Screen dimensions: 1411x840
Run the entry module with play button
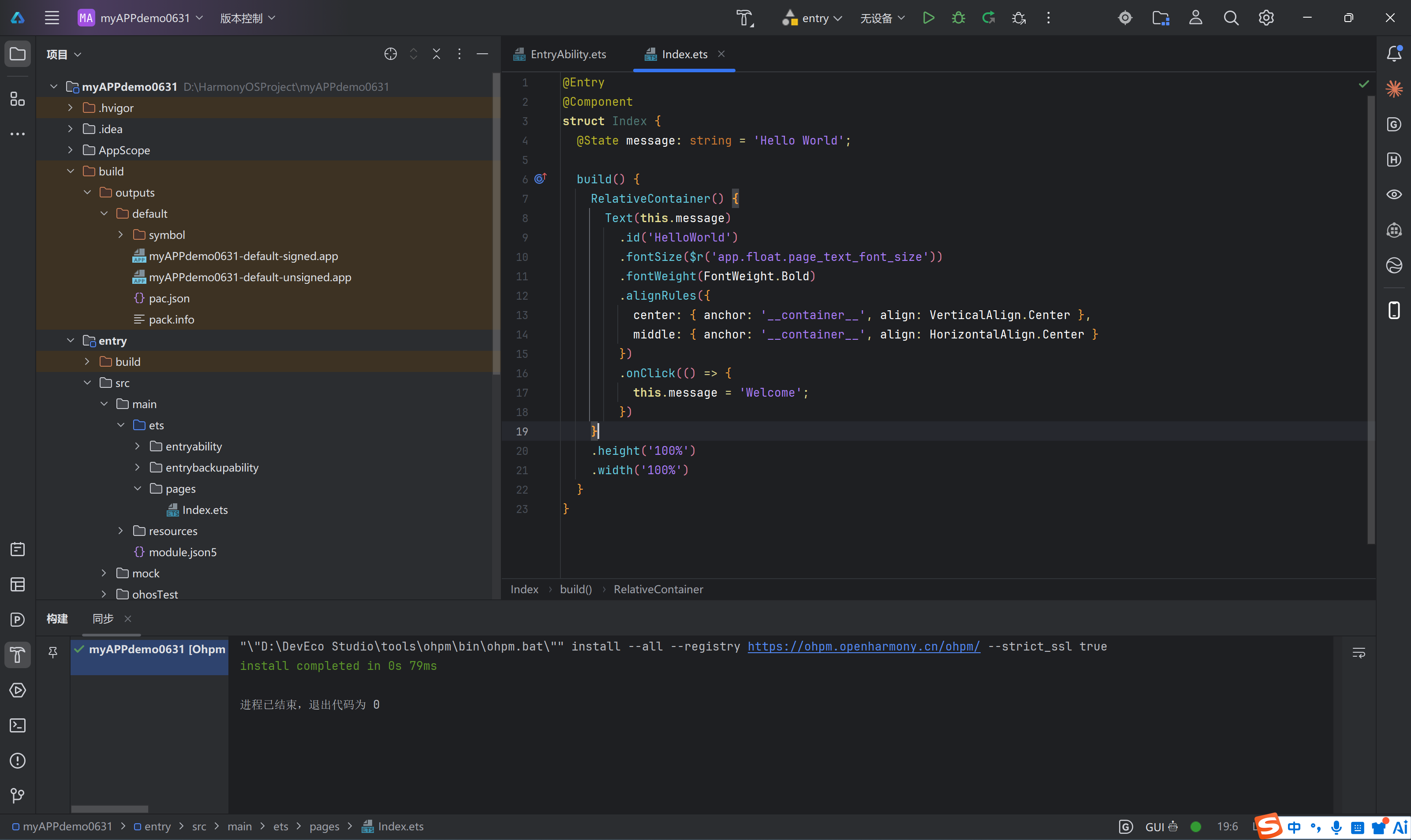[x=929, y=18]
